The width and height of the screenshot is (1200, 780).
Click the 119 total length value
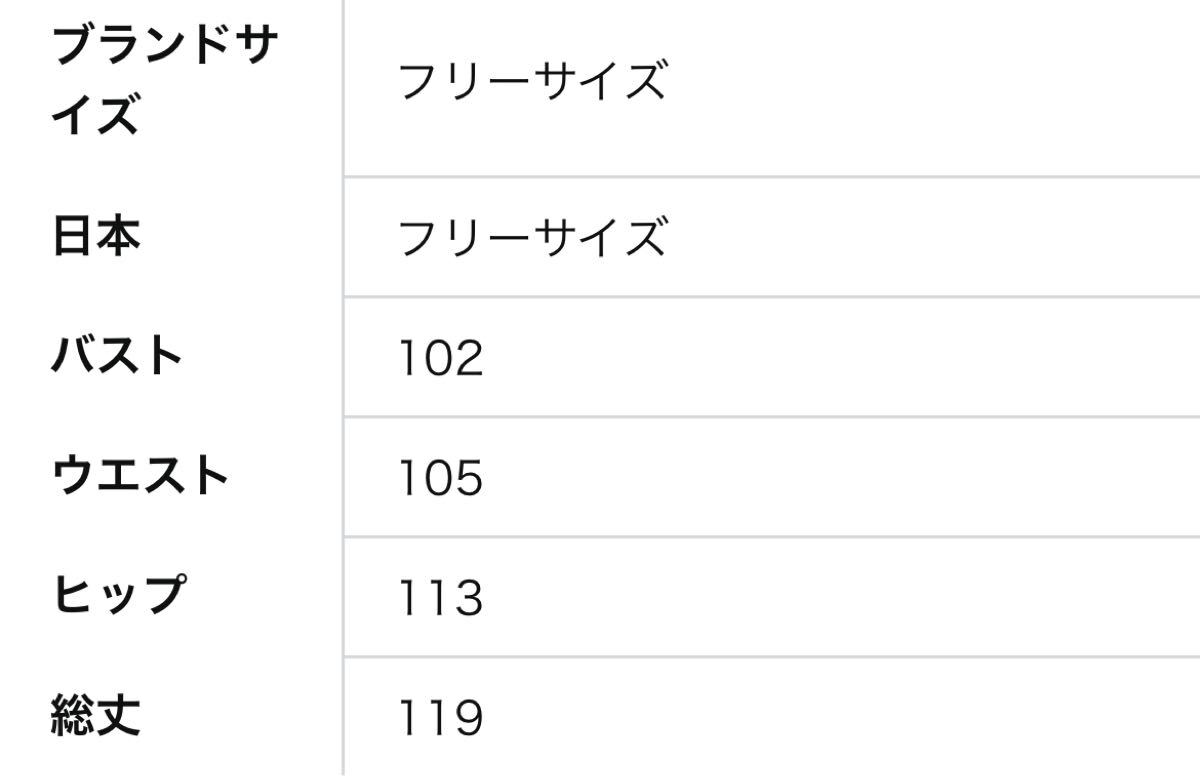click(x=441, y=717)
